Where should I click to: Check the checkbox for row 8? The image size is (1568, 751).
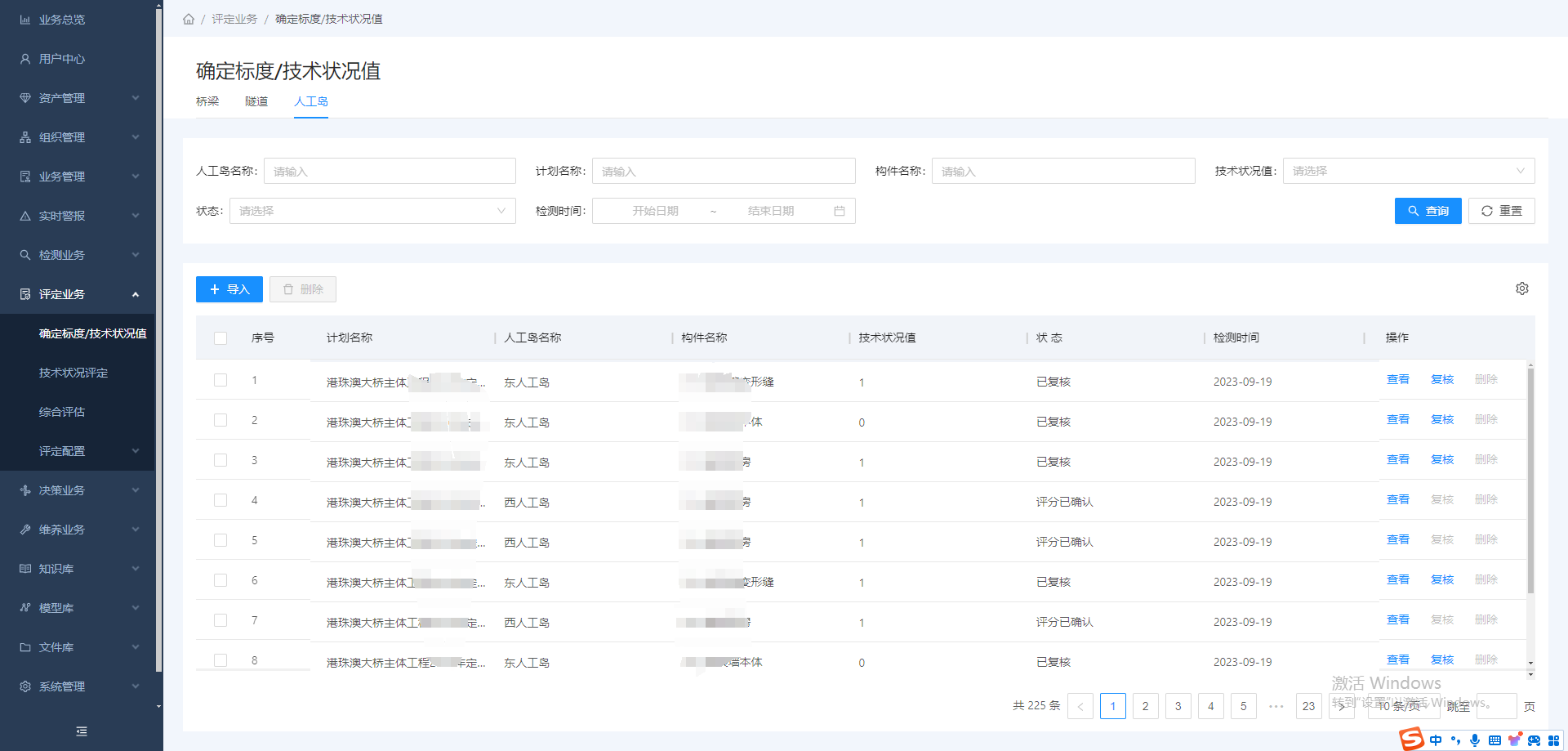point(220,660)
